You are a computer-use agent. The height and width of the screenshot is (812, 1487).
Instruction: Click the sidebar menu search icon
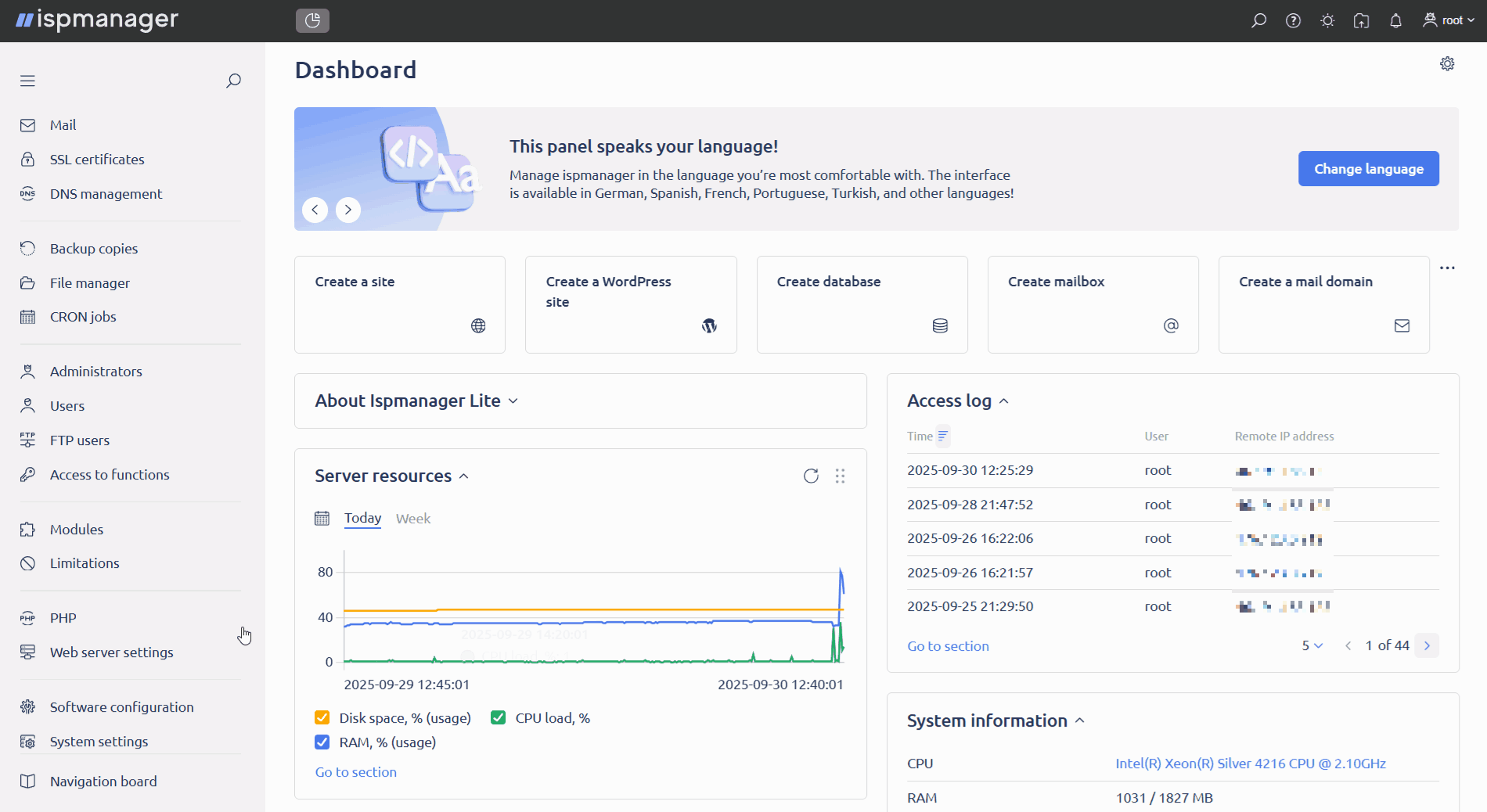(x=233, y=81)
